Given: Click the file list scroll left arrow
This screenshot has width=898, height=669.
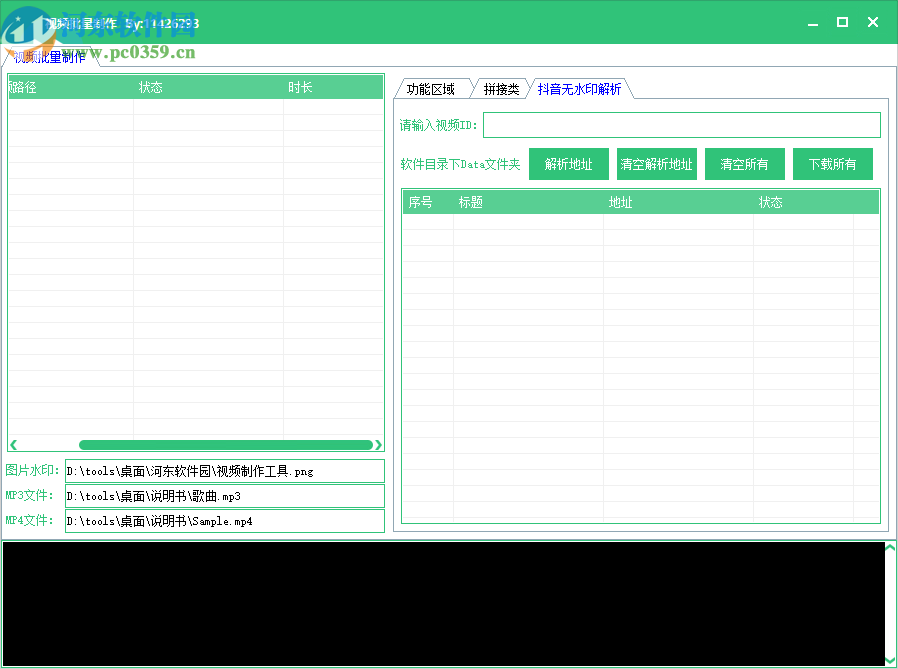Looking at the screenshot, I should coord(14,445).
